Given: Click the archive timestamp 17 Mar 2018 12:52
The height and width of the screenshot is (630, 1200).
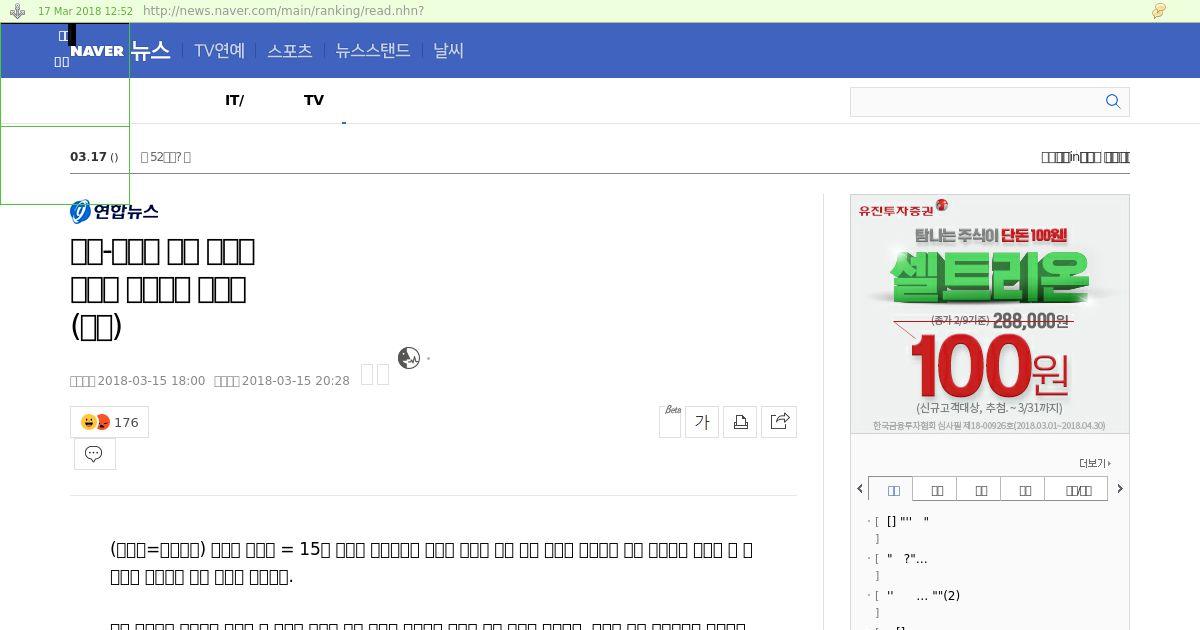Looking at the screenshot, I should [x=85, y=11].
